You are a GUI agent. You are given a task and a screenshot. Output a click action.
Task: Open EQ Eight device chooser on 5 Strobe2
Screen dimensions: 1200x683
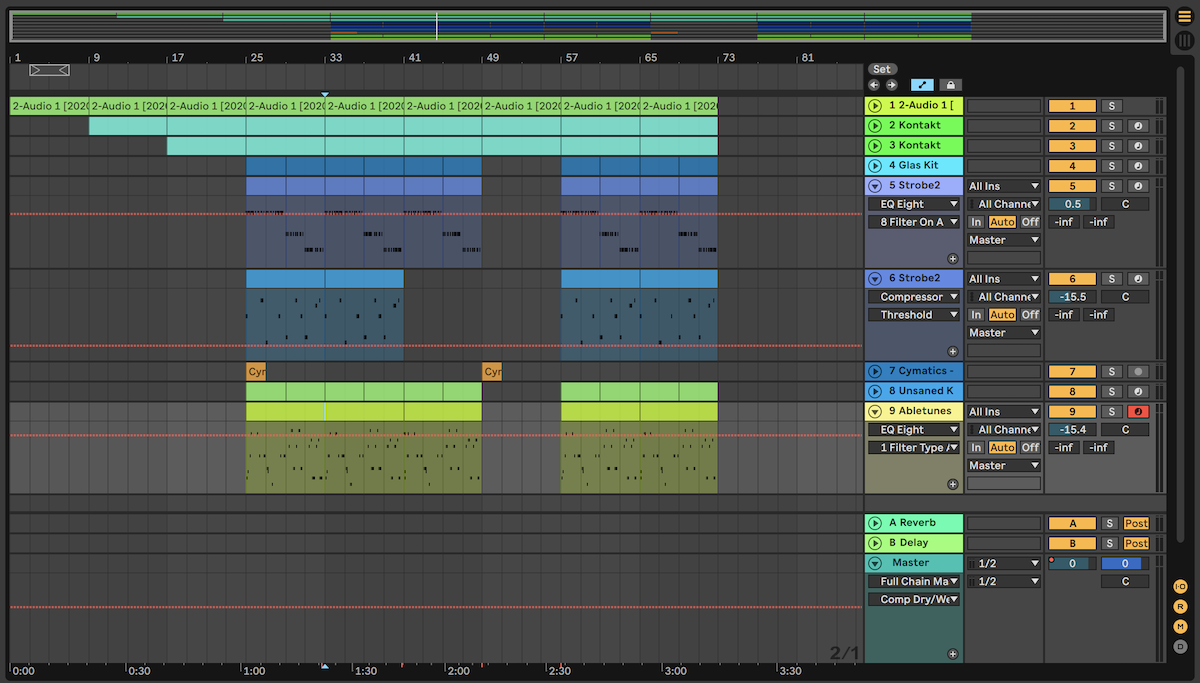pos(913,204)
